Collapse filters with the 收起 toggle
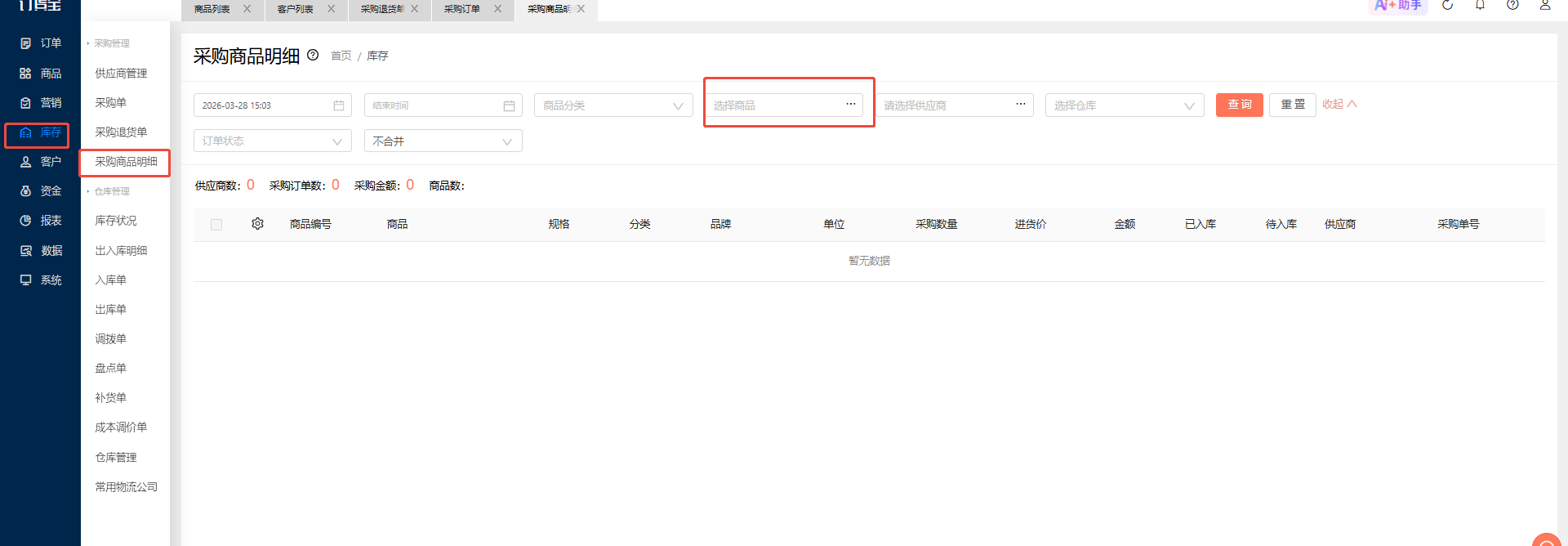The image size is (1568, 546). coord(1339,104)
